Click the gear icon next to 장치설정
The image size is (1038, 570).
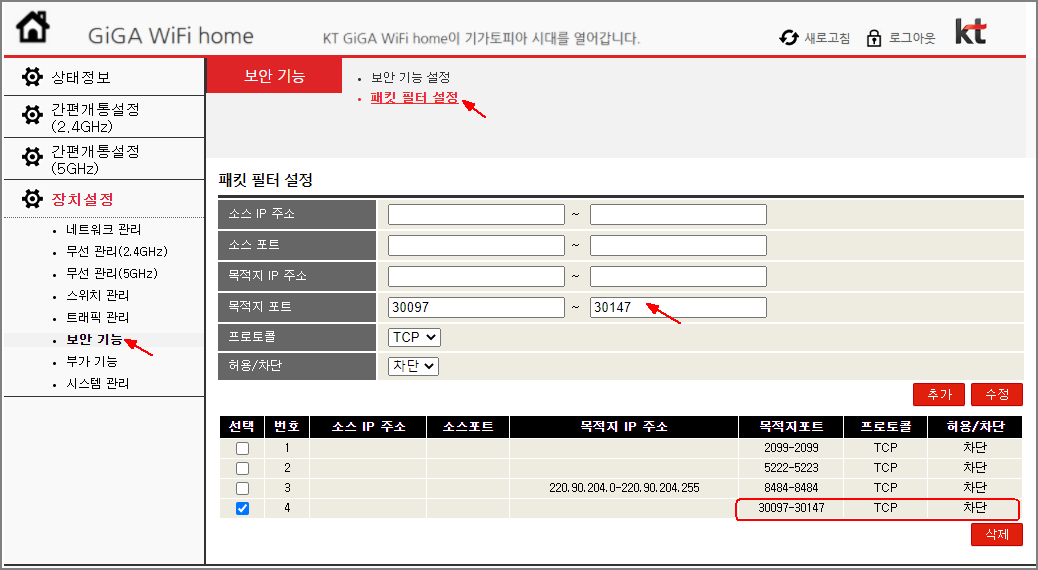tap(32, 199)
